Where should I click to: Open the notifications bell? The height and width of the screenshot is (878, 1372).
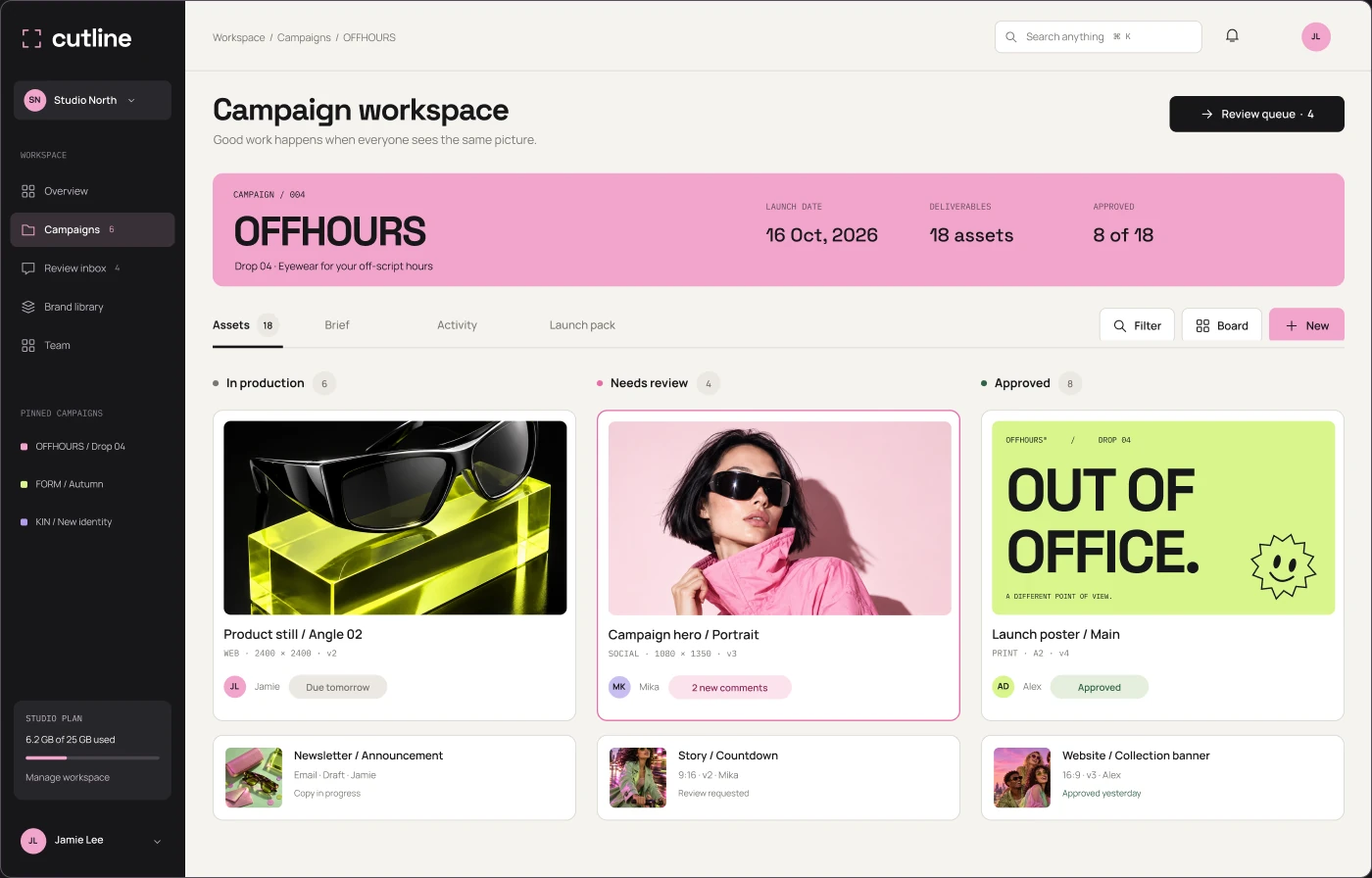[x=1232, y=36]
